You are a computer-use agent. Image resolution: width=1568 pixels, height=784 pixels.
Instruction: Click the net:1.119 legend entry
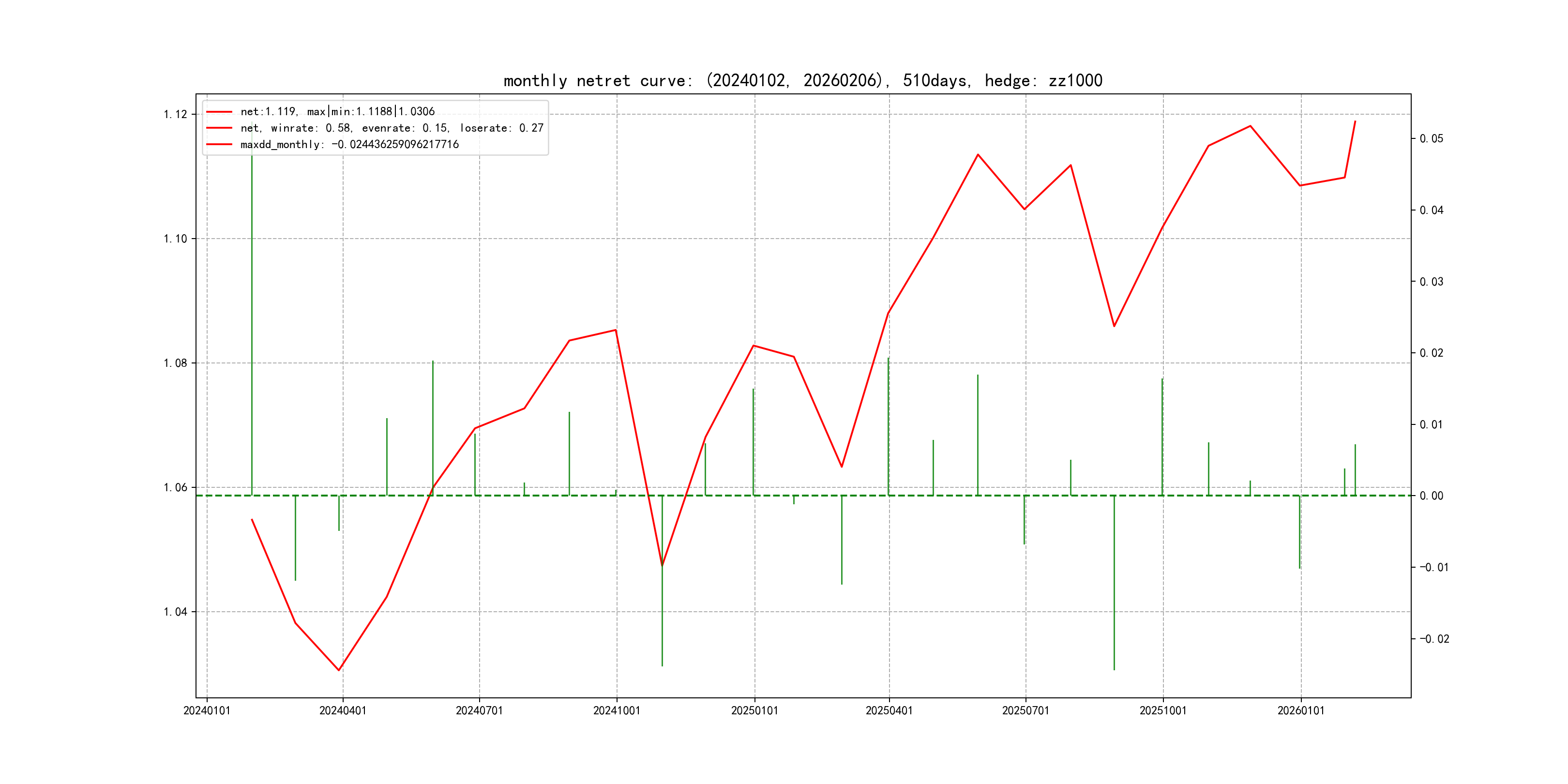(x=337, y=111)
